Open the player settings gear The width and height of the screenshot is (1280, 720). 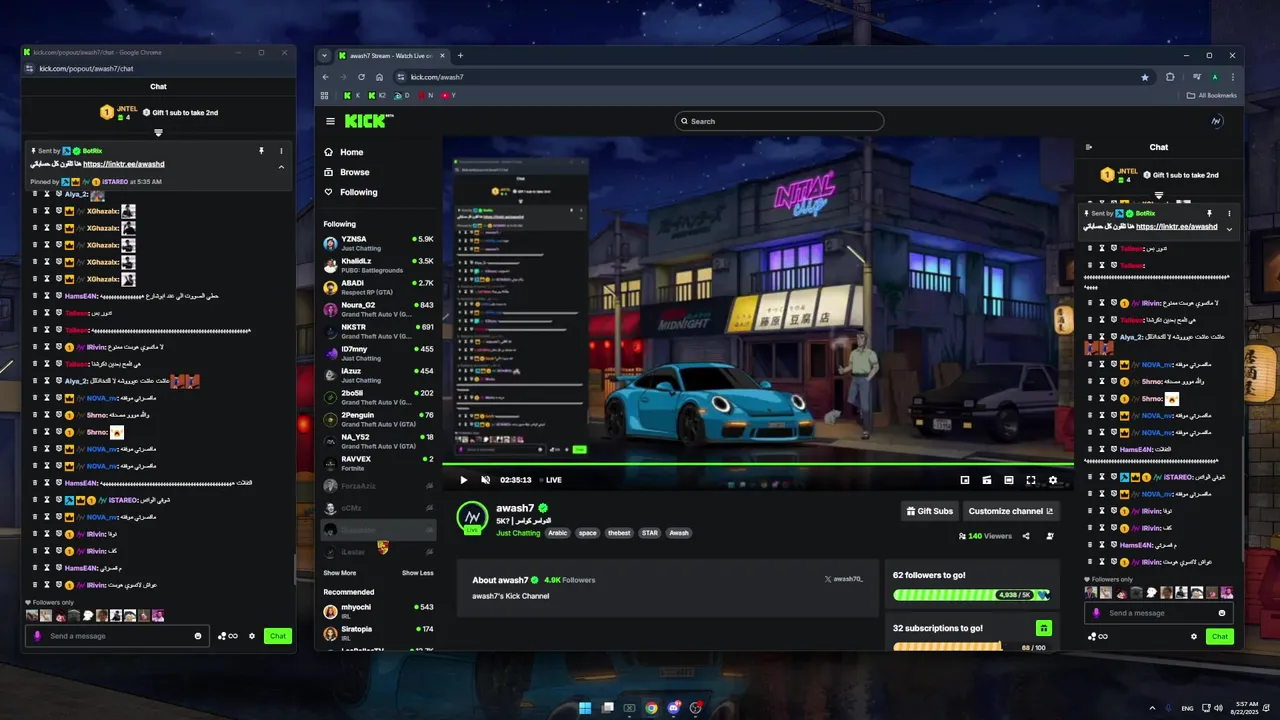(x=1053, y=480)
